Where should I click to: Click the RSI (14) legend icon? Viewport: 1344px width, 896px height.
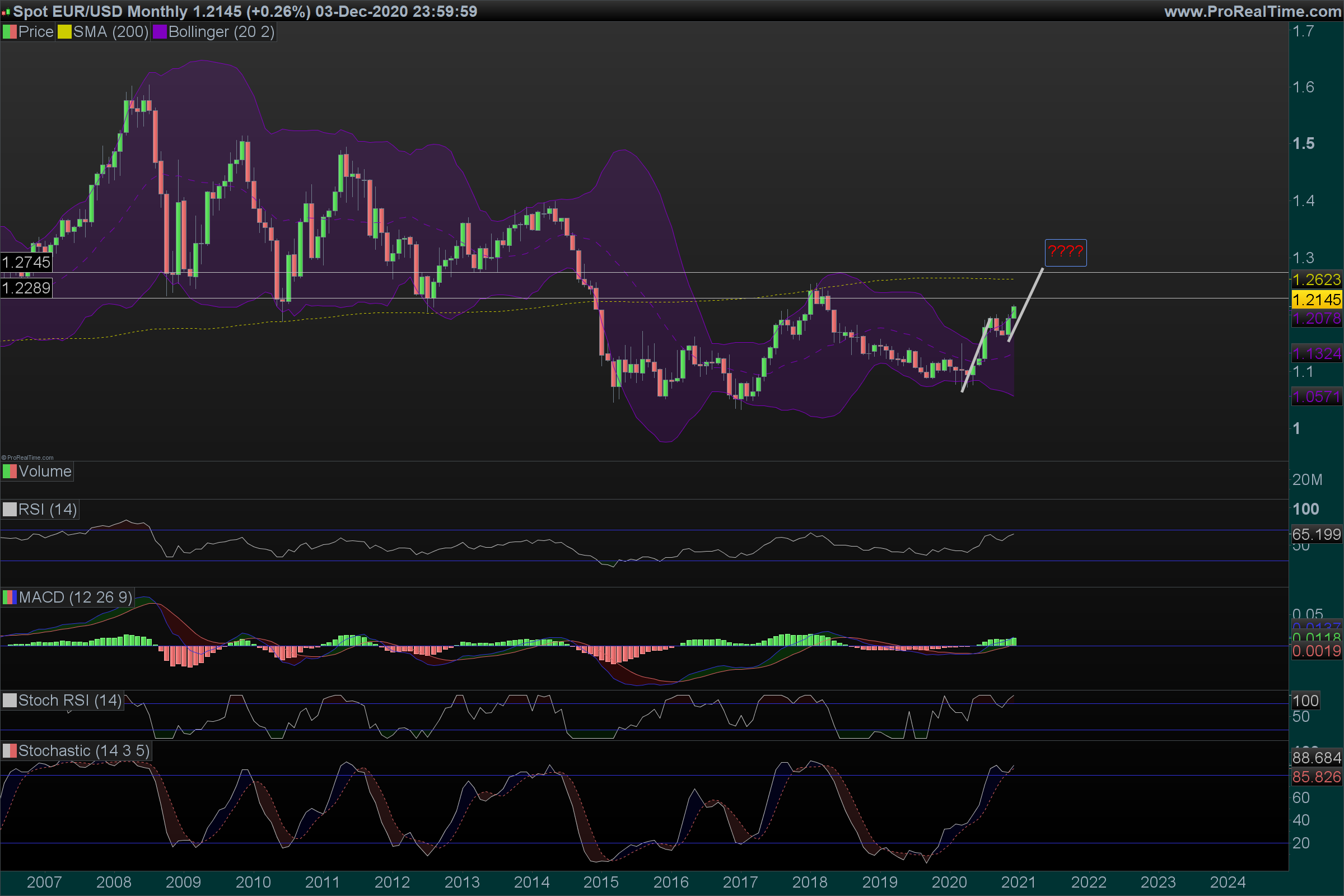point(9,509)
